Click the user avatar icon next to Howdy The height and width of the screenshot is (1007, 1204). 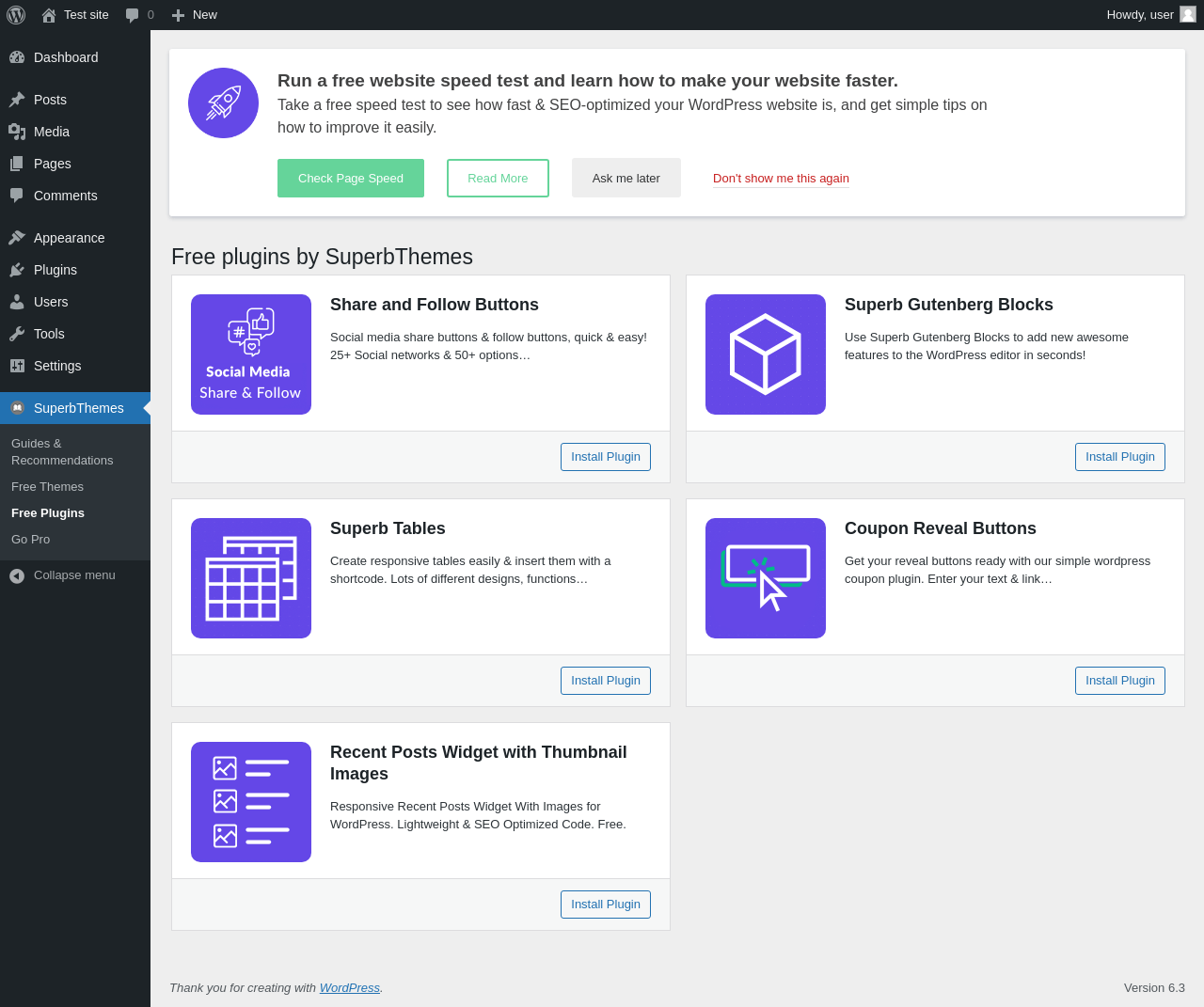1188,14
